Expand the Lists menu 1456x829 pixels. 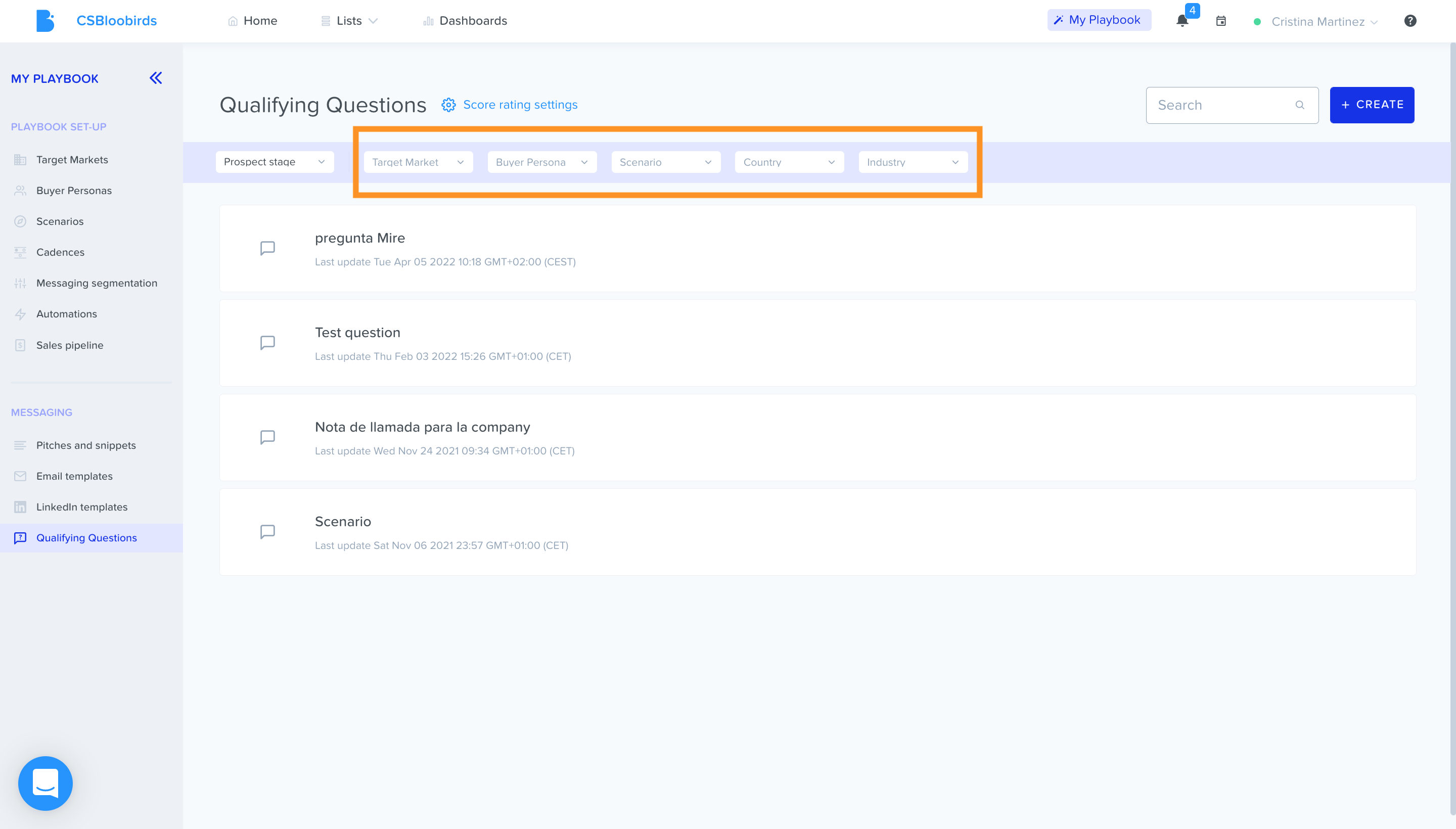(350, 21)
